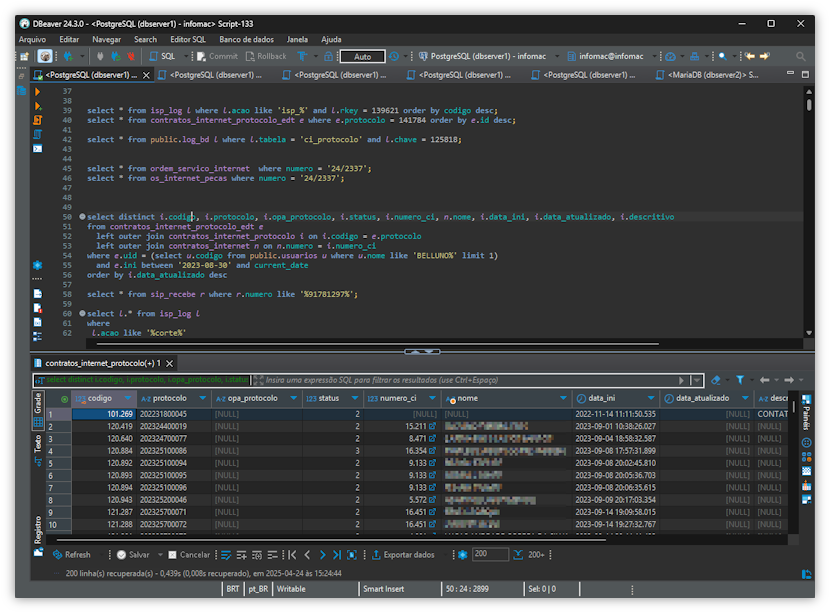Go to next results row icon
Viewport: 830px width, 613px height.
click(322, 554)
